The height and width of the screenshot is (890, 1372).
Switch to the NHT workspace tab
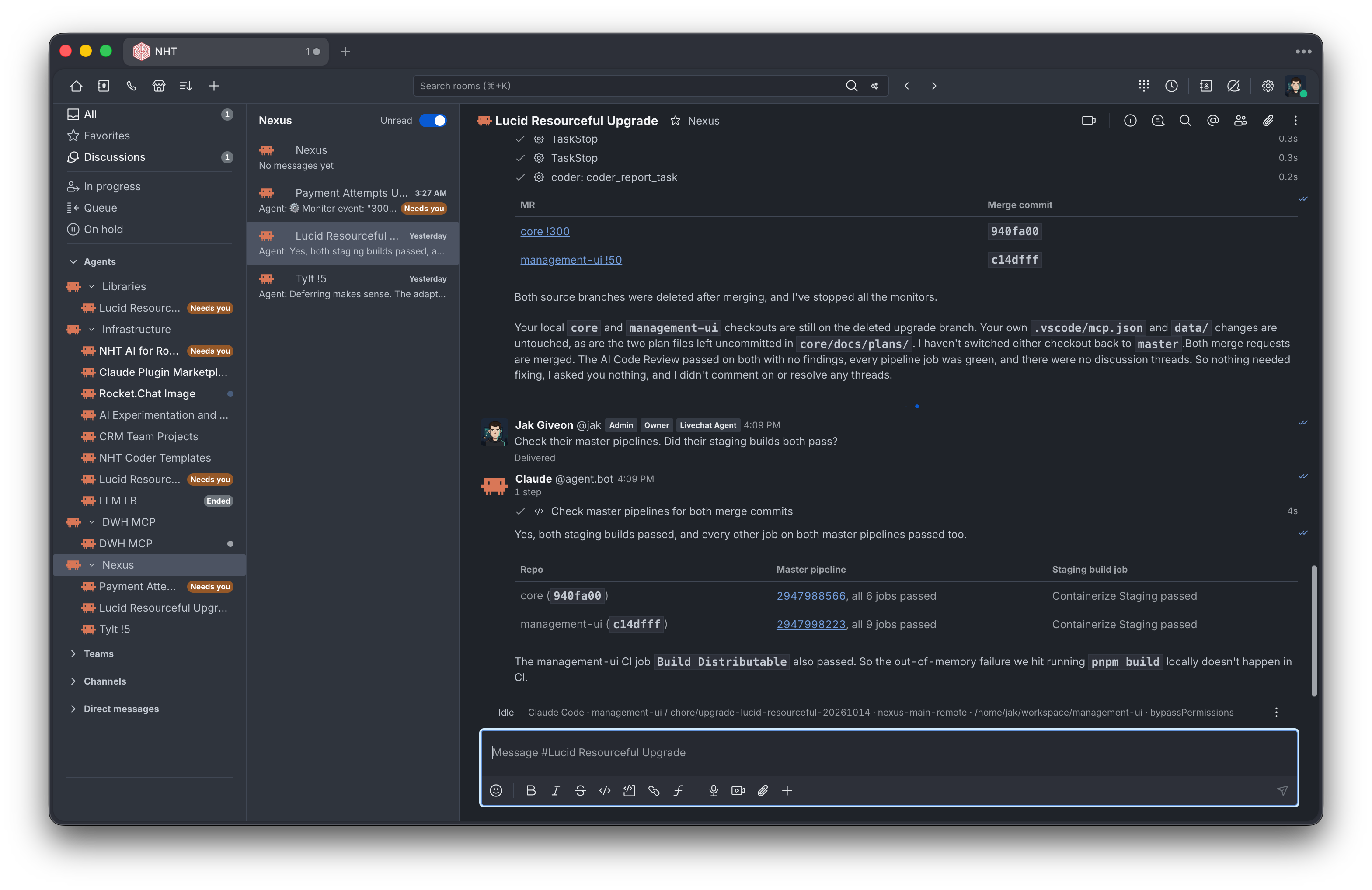pyautogui.click(x=226, y=51)
